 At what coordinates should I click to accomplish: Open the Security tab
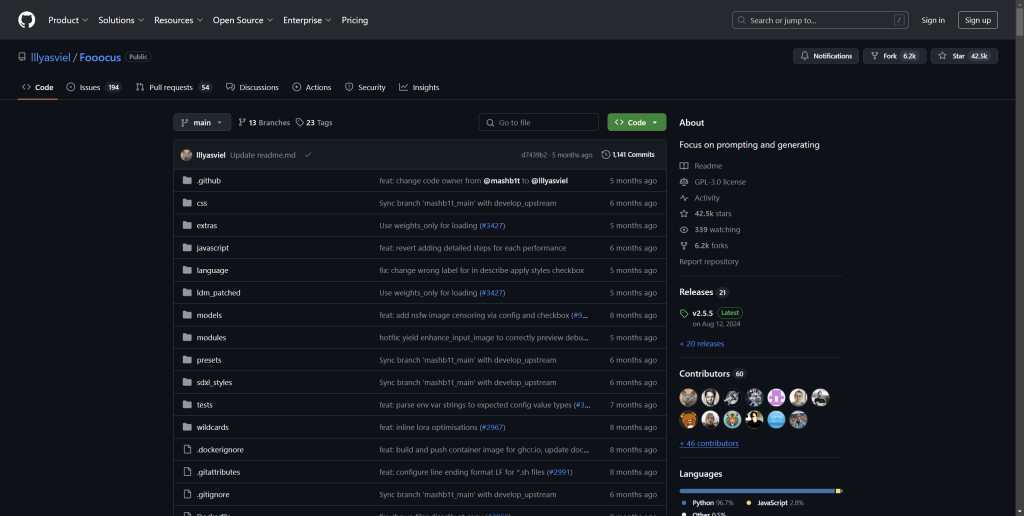[365, 87]
